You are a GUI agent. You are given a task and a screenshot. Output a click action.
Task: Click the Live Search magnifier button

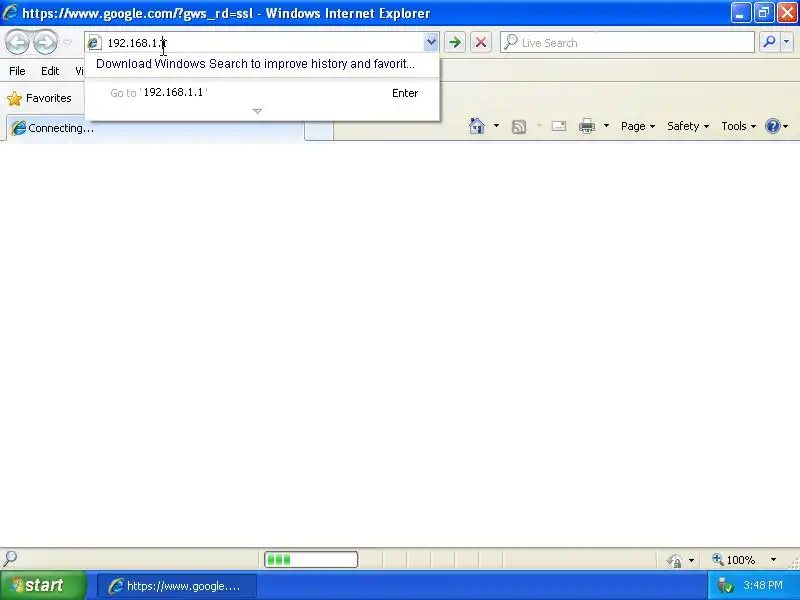769,42
